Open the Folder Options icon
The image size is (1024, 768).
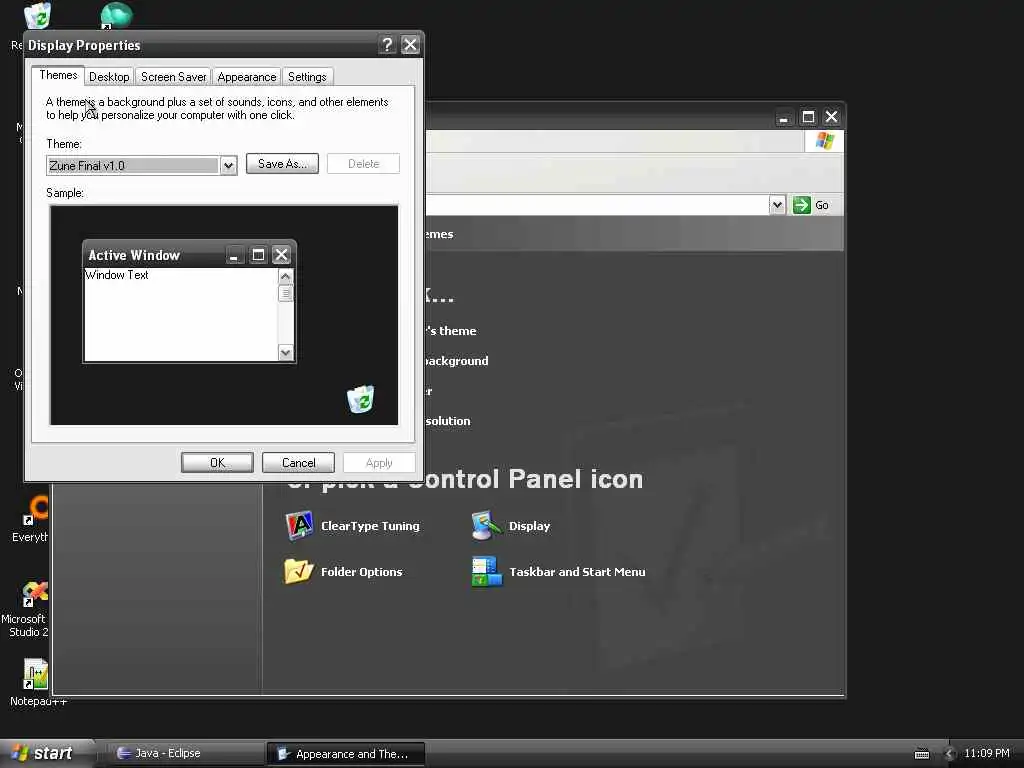(x=344, y=571)
